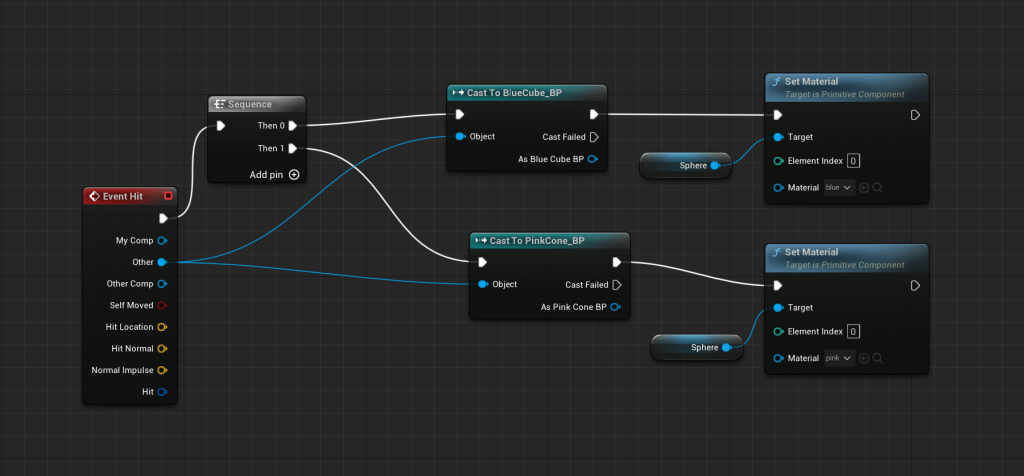This screenshot has height=476, width=1024.
Task: Click the Other output pin on Event Hit
Action: pos(162,262)
